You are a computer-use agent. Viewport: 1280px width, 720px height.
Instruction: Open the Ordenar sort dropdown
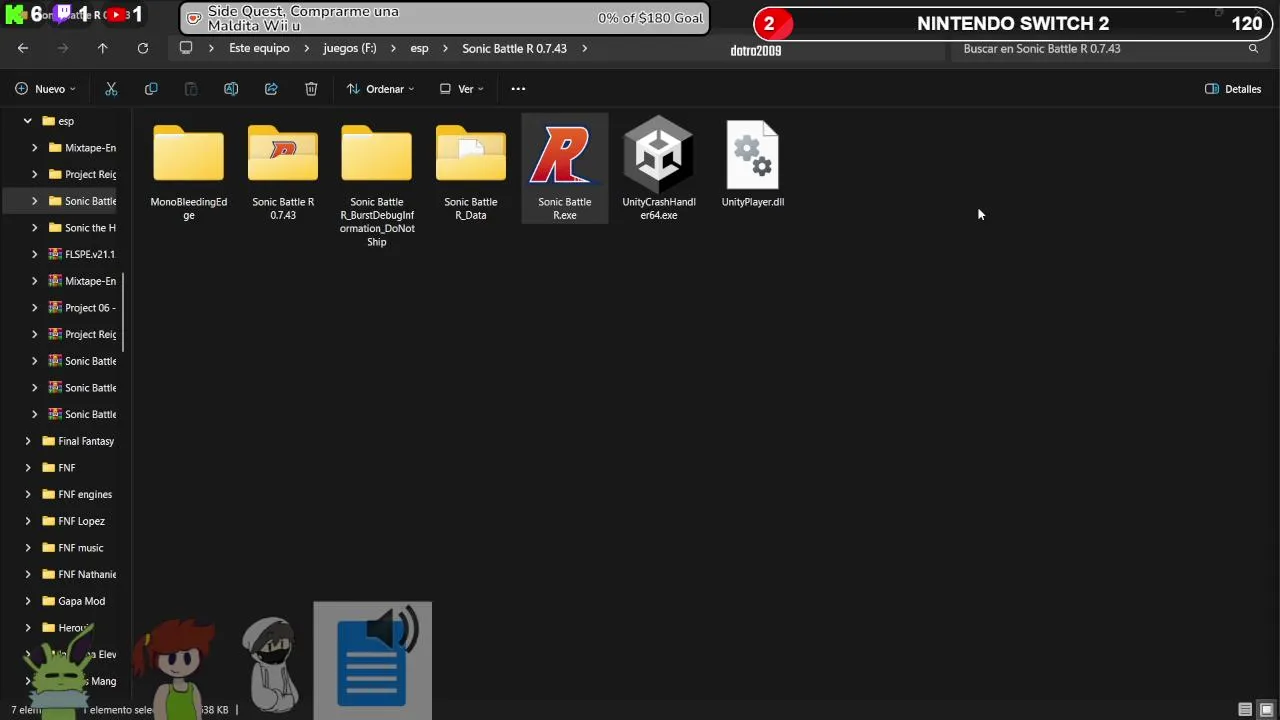pyautogui.click(x=380, y=89)
